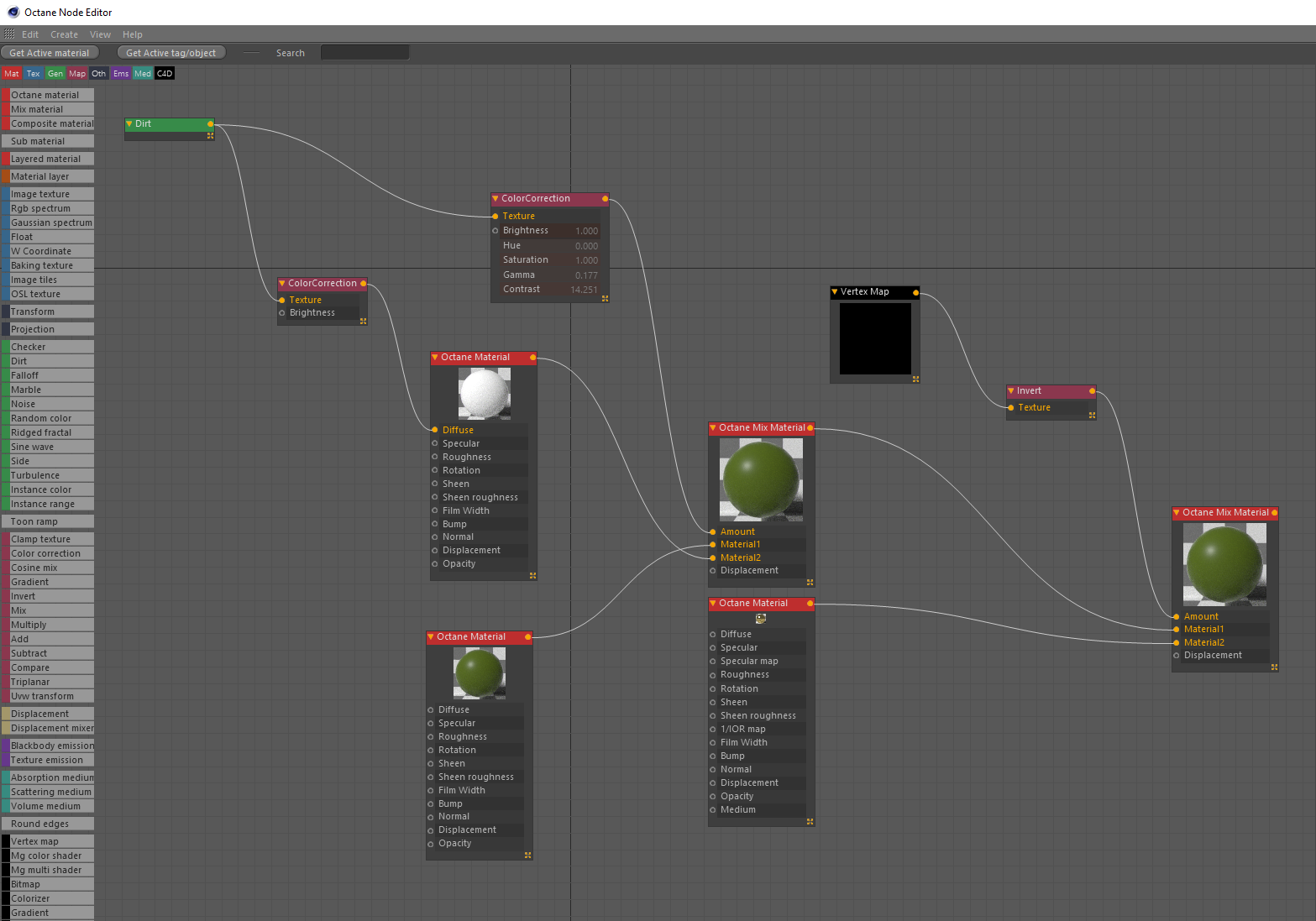
Task: Click Material1 port on rightmost Mix Material
Action: pyautogui.click(x=1177, y=630)
